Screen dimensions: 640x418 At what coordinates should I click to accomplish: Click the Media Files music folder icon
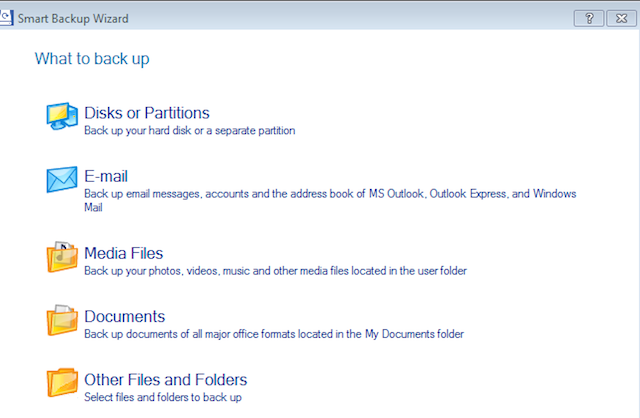click(x=62, y=257)
